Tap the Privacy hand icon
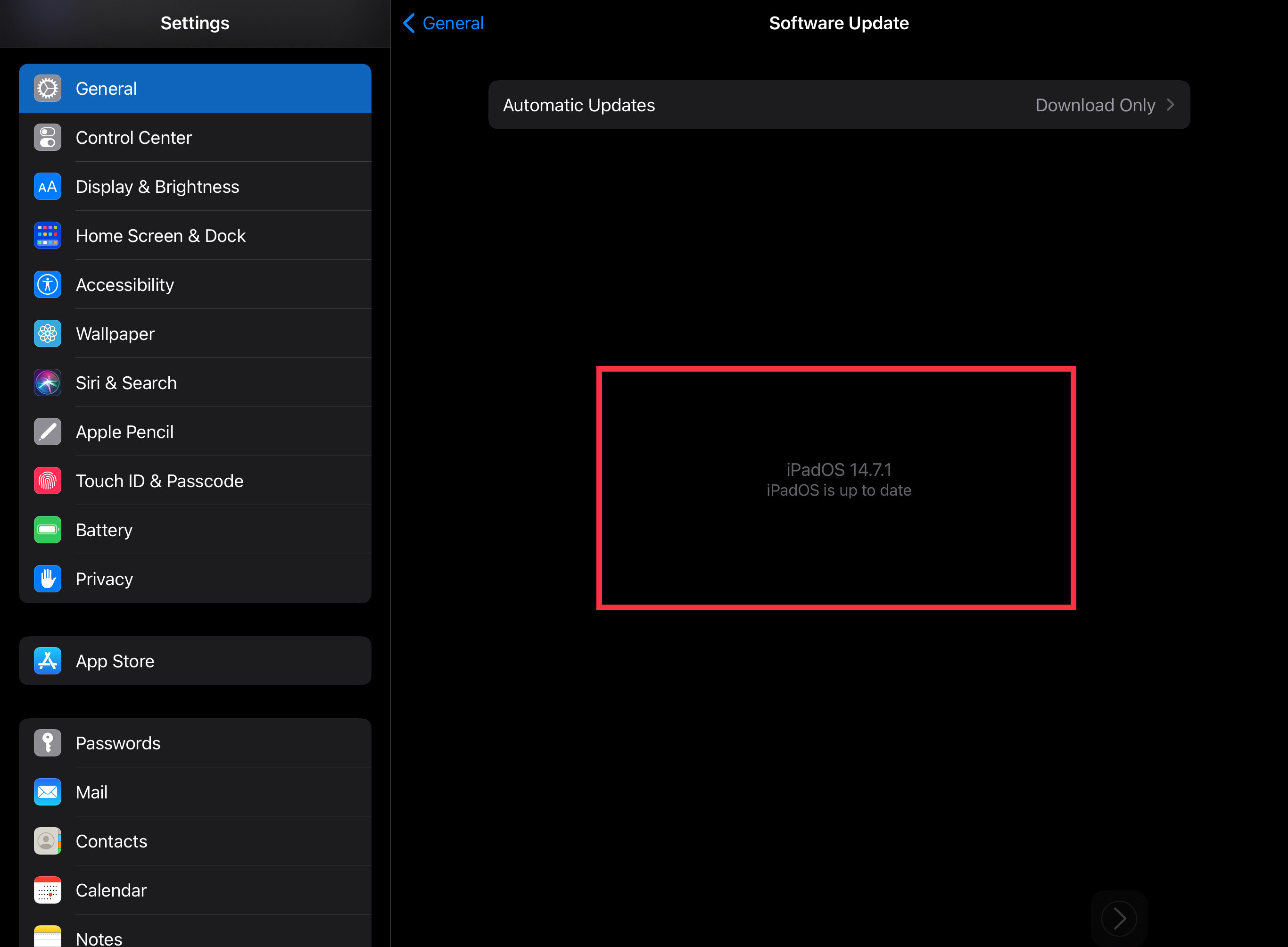 pos(48,579)
